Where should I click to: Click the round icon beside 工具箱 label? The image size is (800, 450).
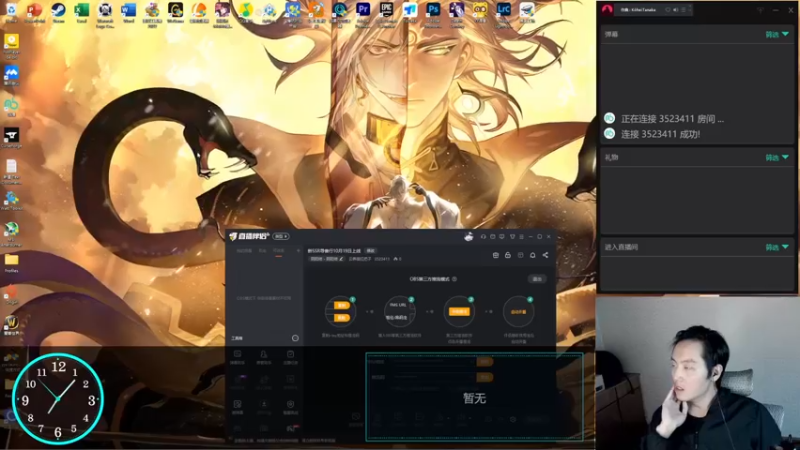click(x=295, y=338)
